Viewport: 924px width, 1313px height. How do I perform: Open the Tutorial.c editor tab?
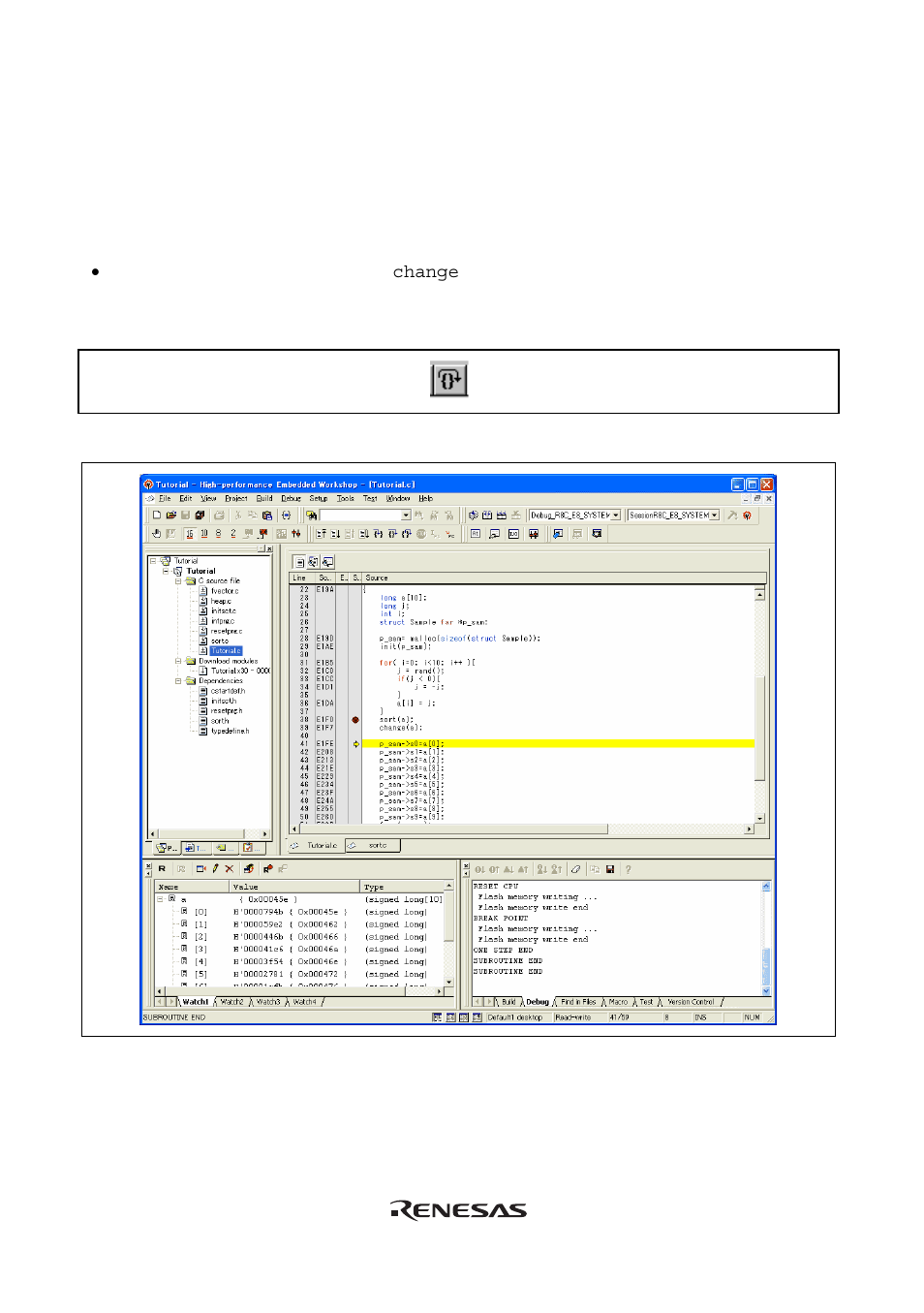pos(316,846)
